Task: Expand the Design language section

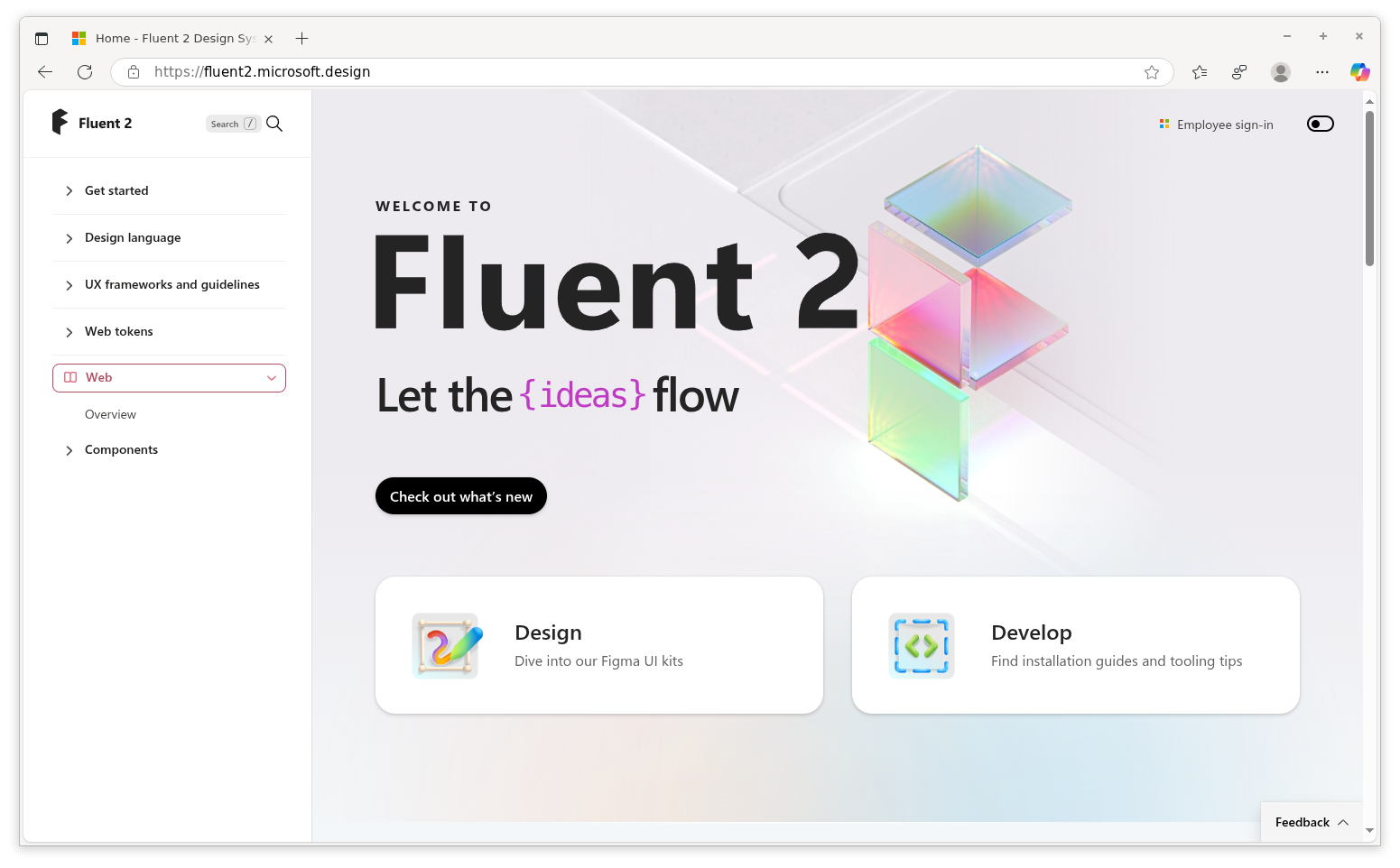Action: pyautogui.click(x=132, y=237)
